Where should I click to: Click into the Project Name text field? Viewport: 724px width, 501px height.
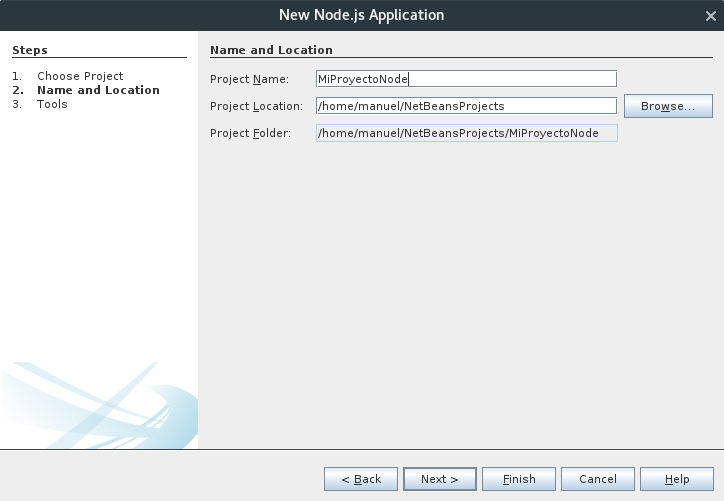click(466, 79)
